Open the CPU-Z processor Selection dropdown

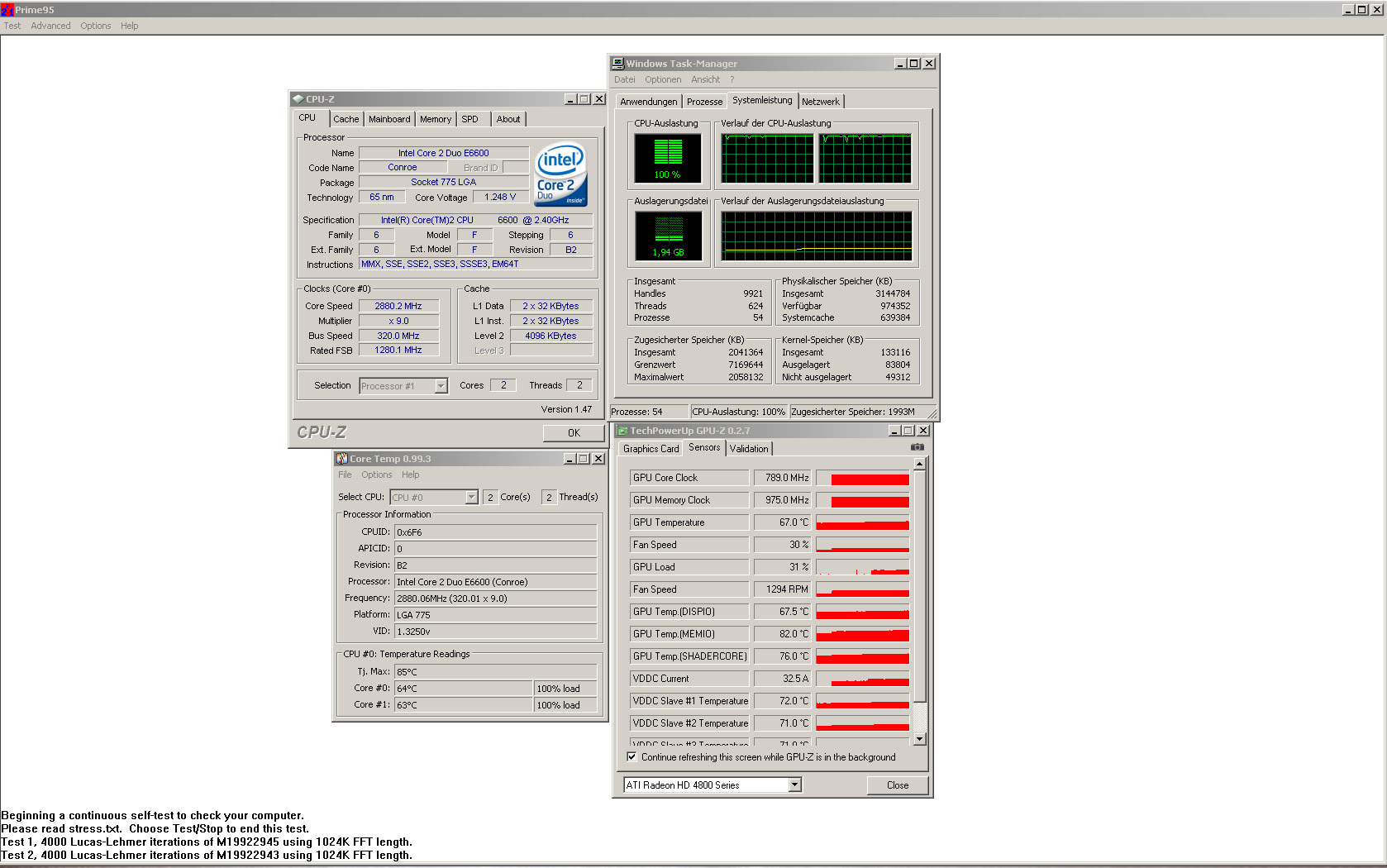pyautogui.click(x=441, y=386)
